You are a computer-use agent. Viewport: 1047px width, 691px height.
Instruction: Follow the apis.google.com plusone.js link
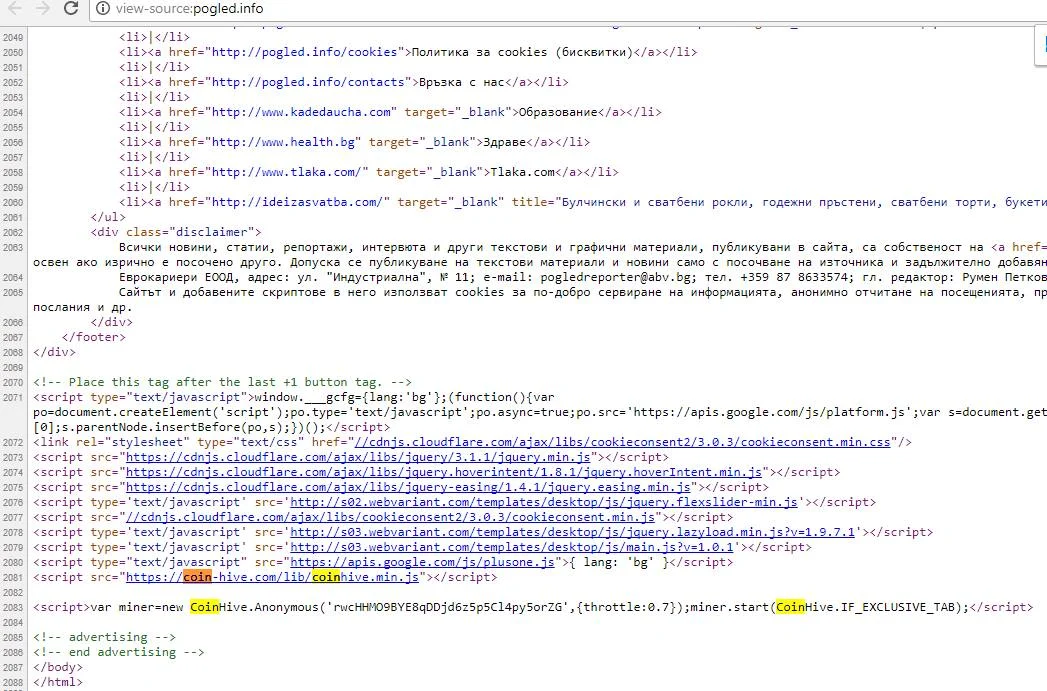coord(422,562)
